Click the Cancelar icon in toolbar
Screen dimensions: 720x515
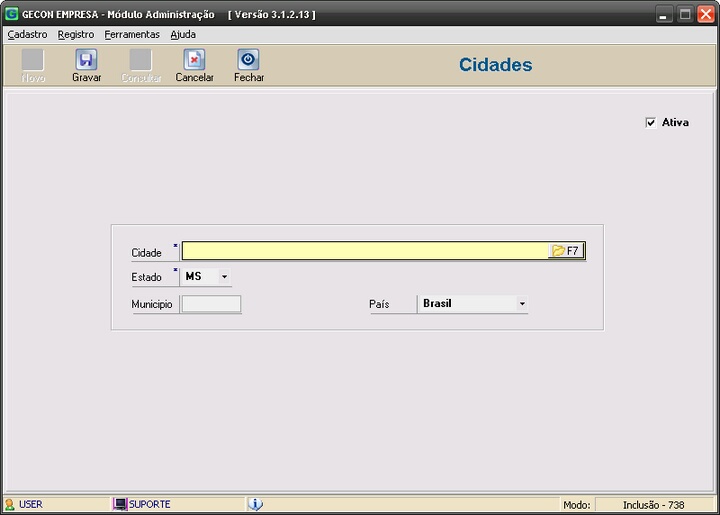click(194, 60)
